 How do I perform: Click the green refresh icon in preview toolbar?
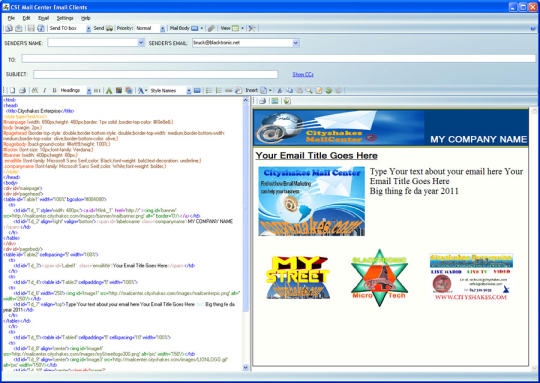[x=287, y=101]
